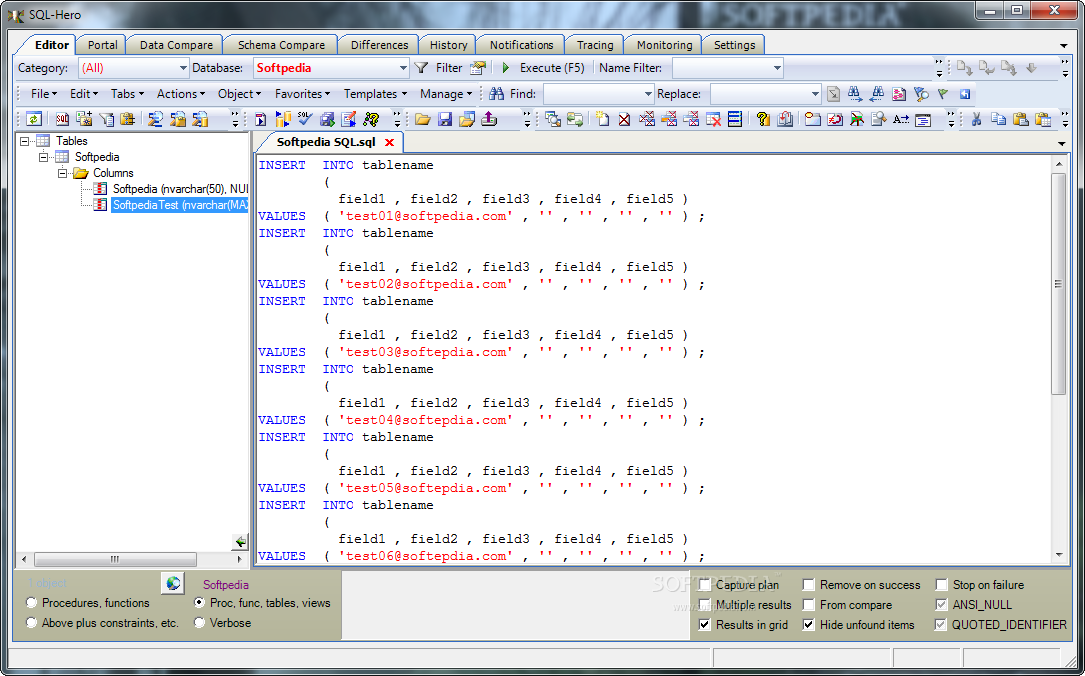Collapse the Columns folder node
The height and width of the screenshot is (676, 1085).
[x=62, y=173]
